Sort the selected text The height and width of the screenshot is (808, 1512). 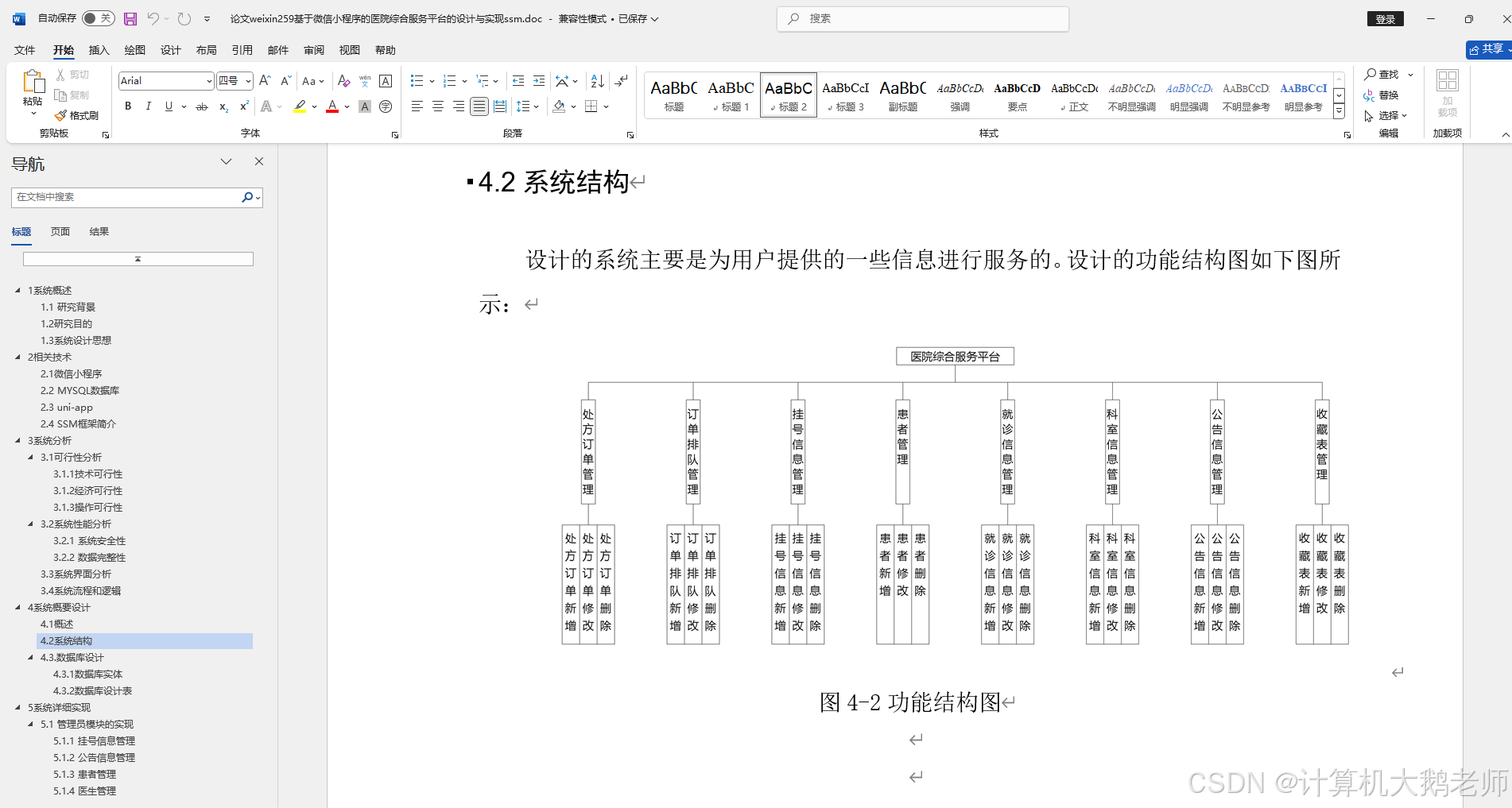click(x=598, y=80)
